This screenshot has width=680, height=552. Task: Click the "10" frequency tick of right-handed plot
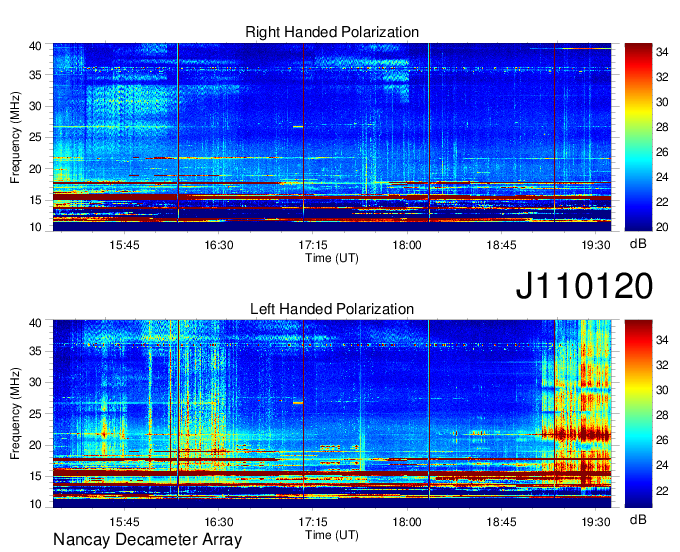(x=35, y=227)
